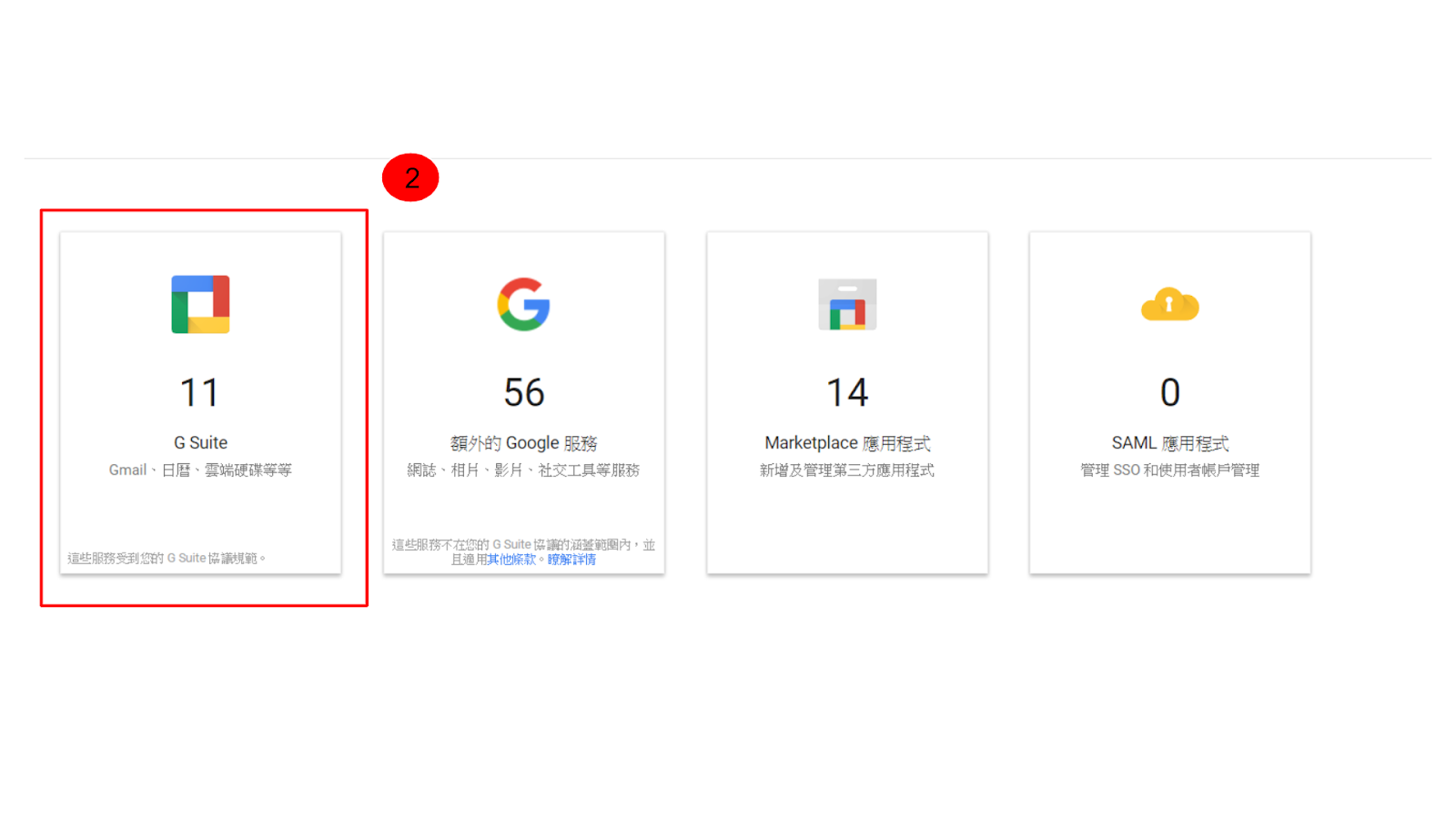The height and width of the screenshot is (819, 1456).
Task: Open SAML 應用程式 card title
Action: pos(1170,443)
